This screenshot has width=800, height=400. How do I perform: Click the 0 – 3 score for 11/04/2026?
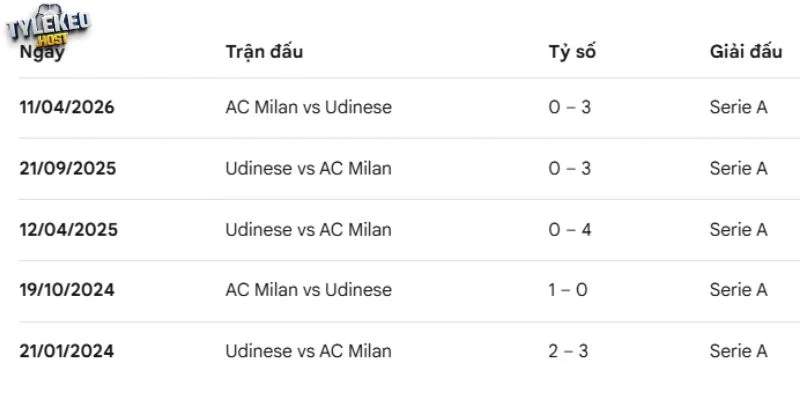tap(569, 107)
